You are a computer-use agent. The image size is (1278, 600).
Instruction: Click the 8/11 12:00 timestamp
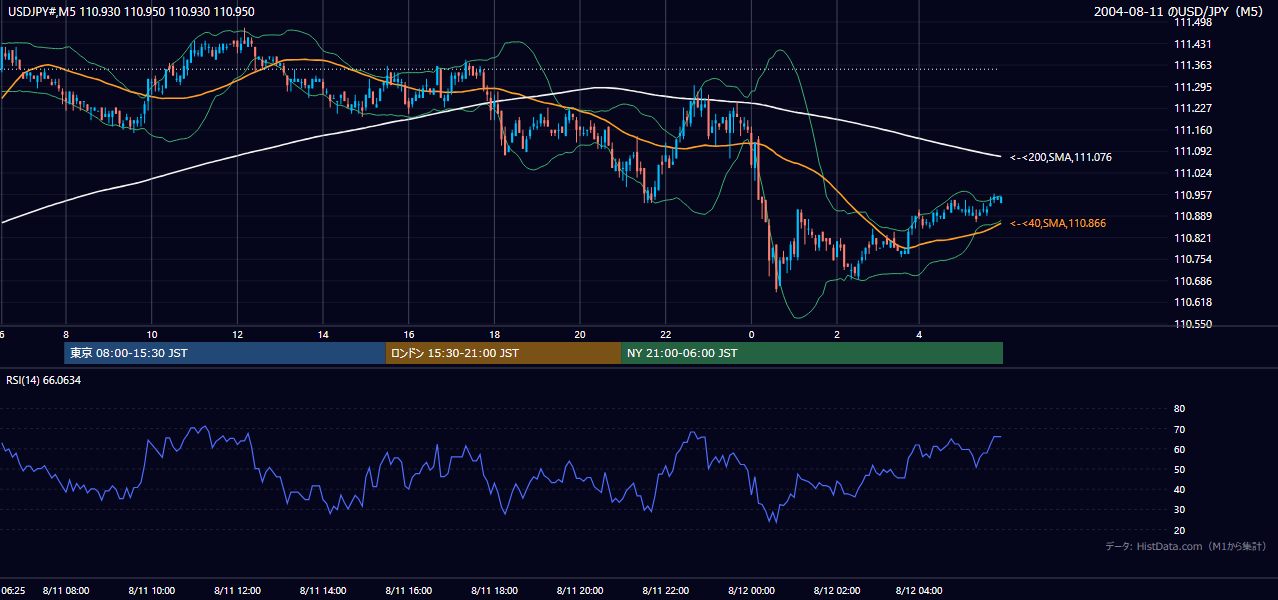pyautogui.click(x=237, y=590)
